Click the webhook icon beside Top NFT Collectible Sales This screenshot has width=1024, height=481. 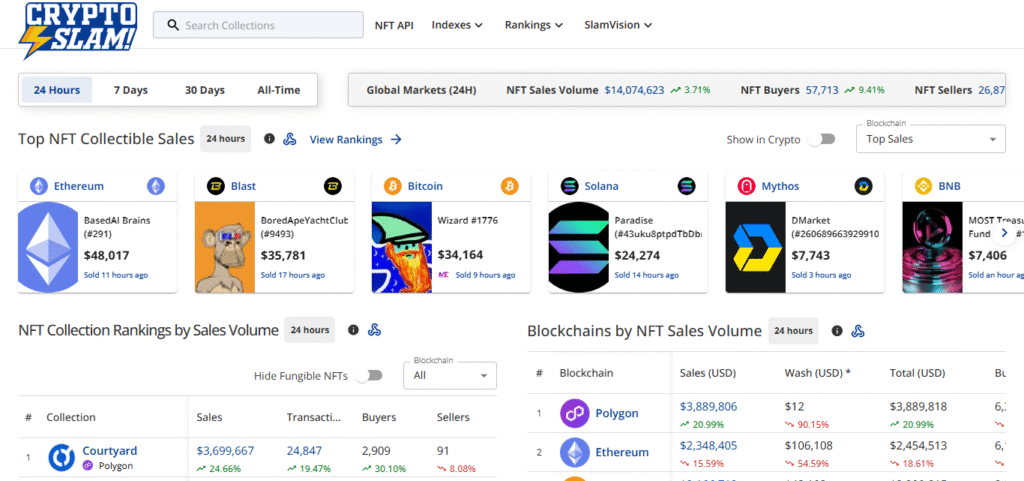pos(290,138)
